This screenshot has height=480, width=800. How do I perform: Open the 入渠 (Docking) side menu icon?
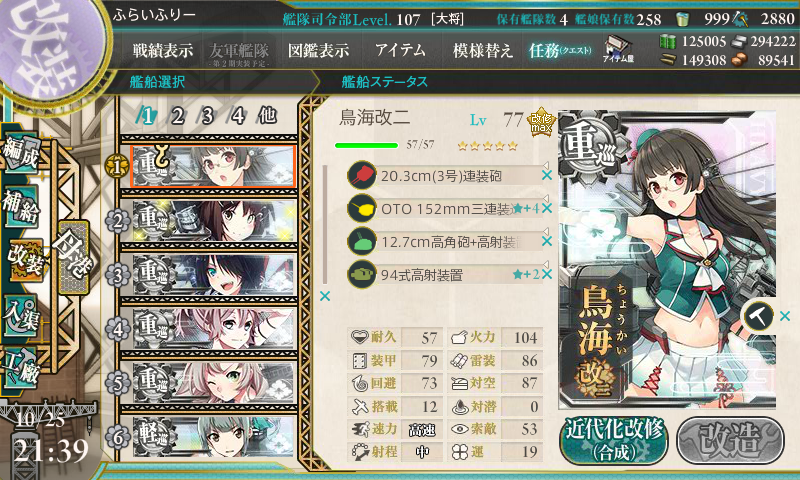click(21, 316)
